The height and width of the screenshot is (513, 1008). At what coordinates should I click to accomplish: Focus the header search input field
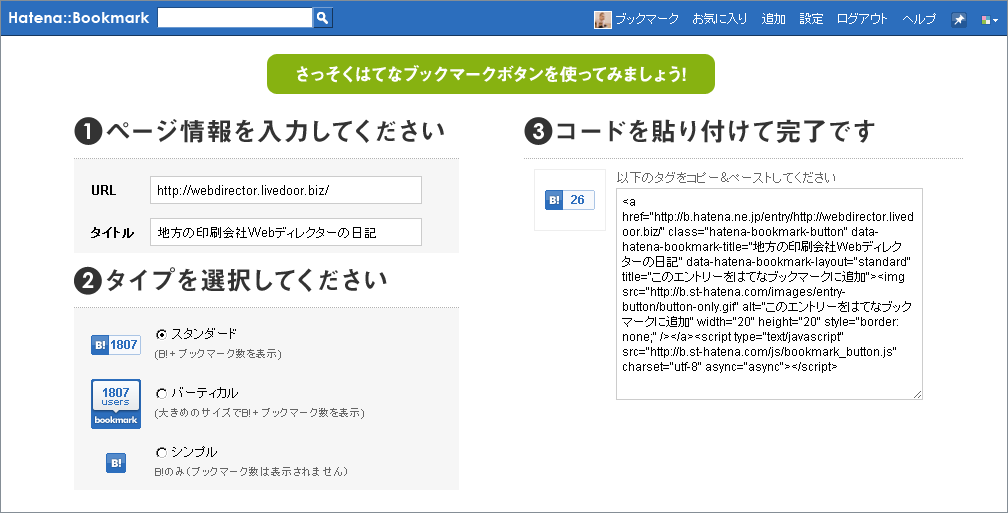pos(235,18)
